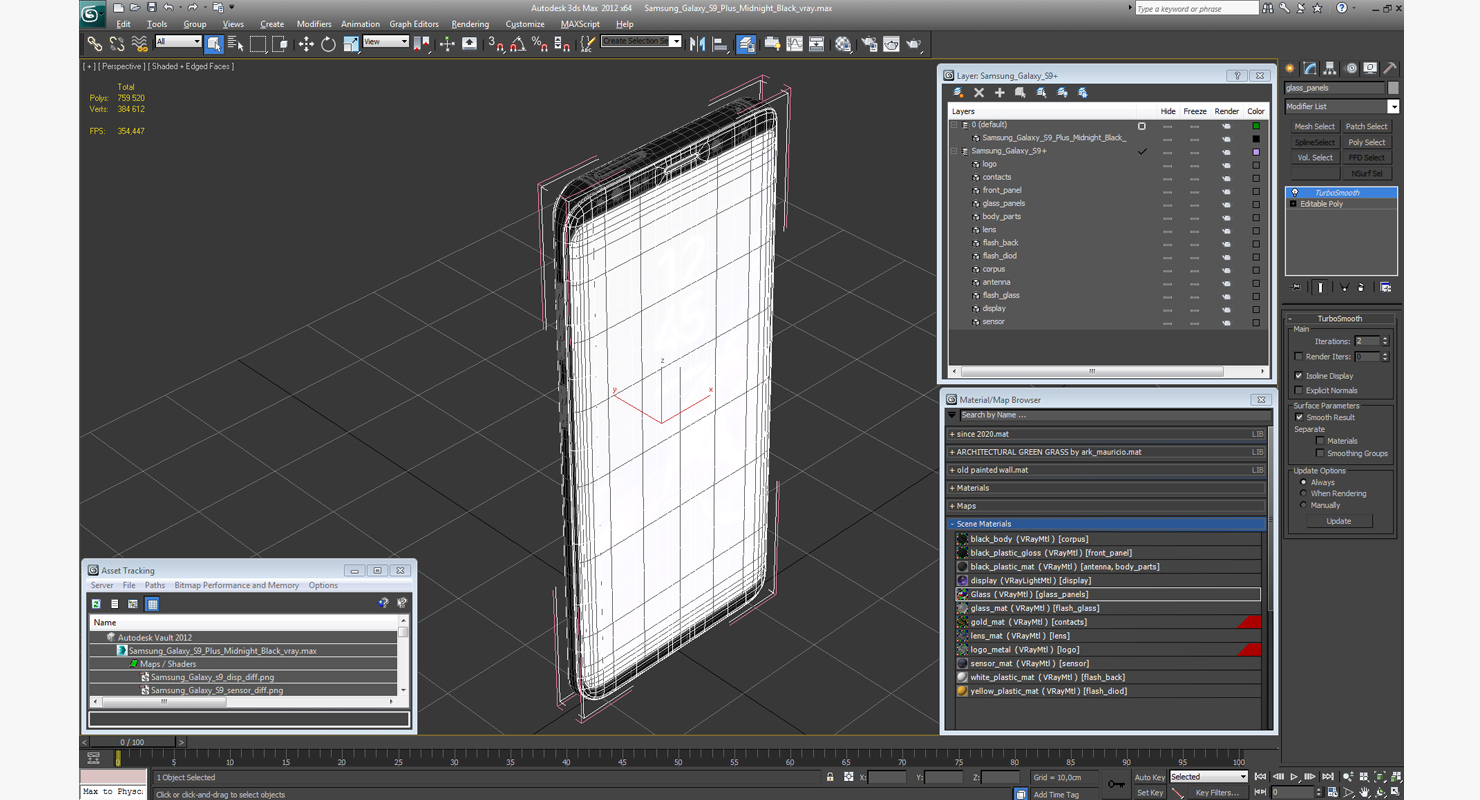Open the Modifiers menu

(x=314, y=24)
